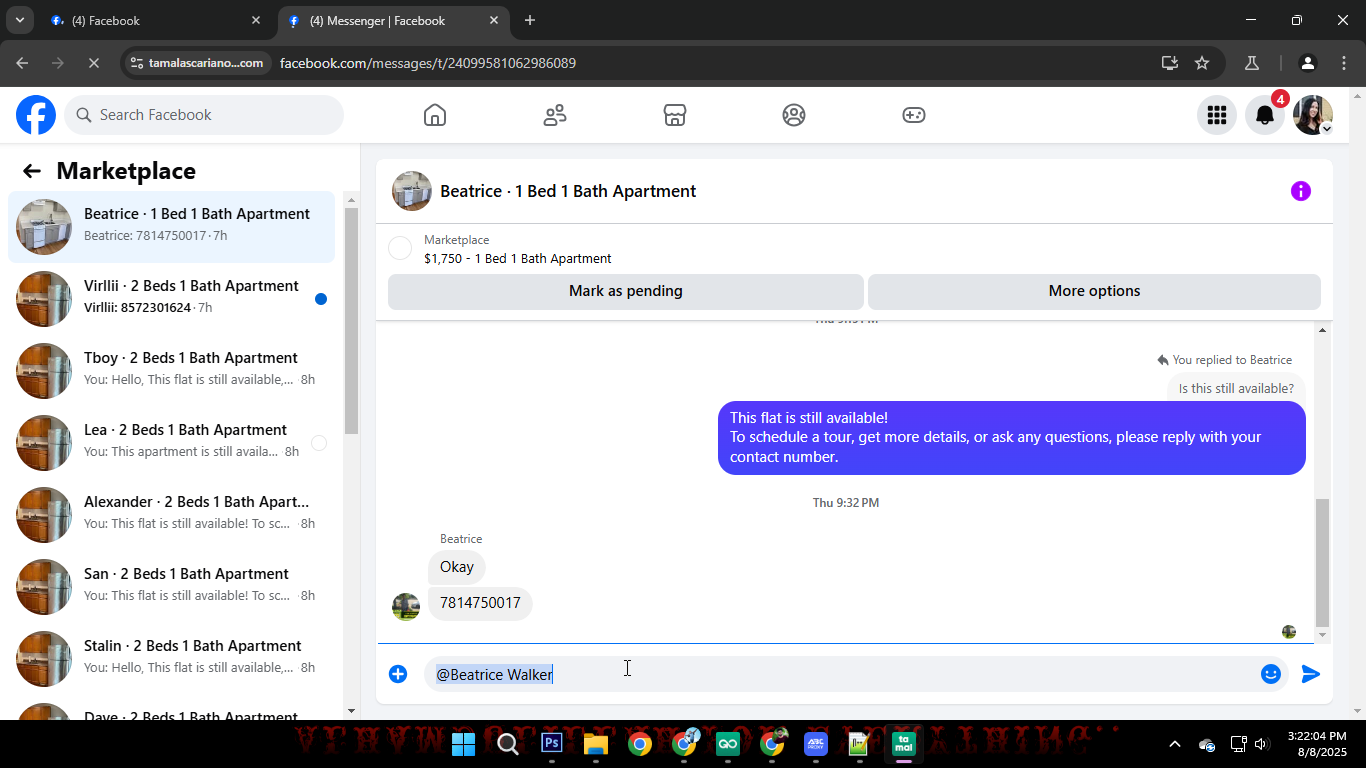Click the "This flat is still available!" message
The height and width of the screenshot is (768, 1366).
[x=1012, y=437]
